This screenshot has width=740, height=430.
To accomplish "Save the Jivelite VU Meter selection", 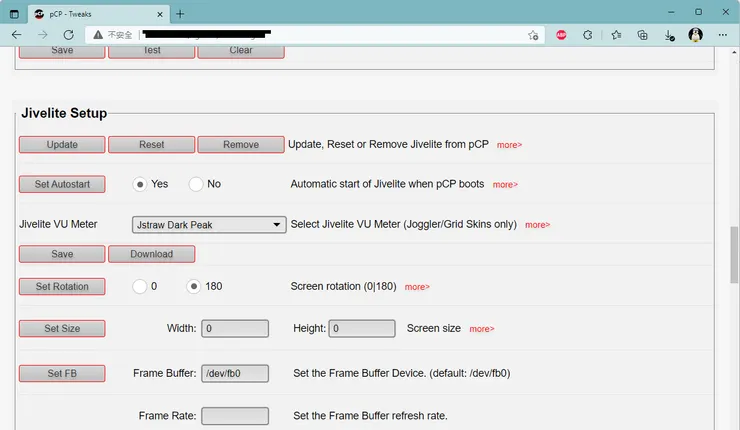I will (x=62, y=254).
